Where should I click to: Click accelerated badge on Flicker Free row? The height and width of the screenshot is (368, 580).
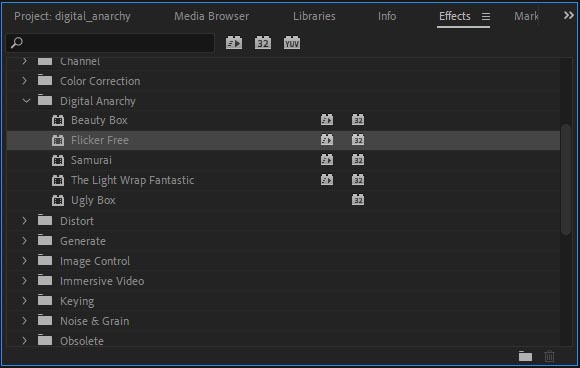click(327, 140)
